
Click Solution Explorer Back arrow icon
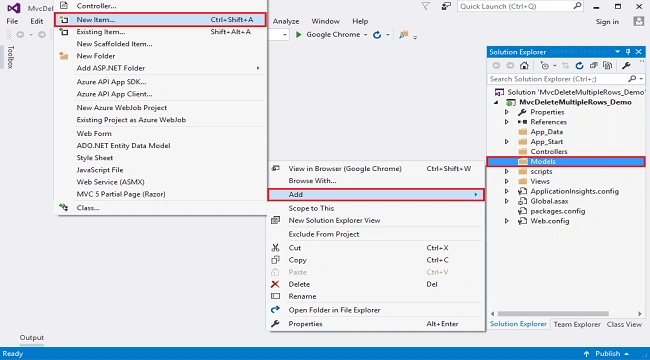496,66
